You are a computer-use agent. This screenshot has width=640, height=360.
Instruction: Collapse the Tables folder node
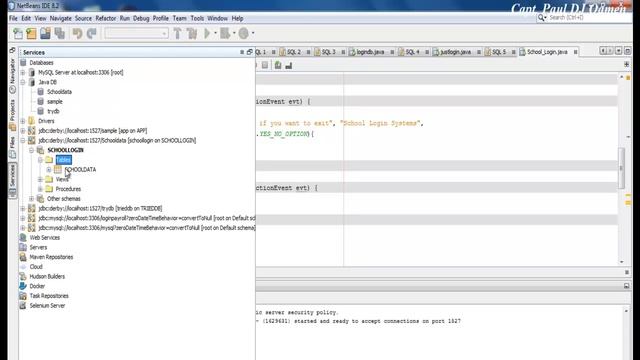click(x=40, y=160)
